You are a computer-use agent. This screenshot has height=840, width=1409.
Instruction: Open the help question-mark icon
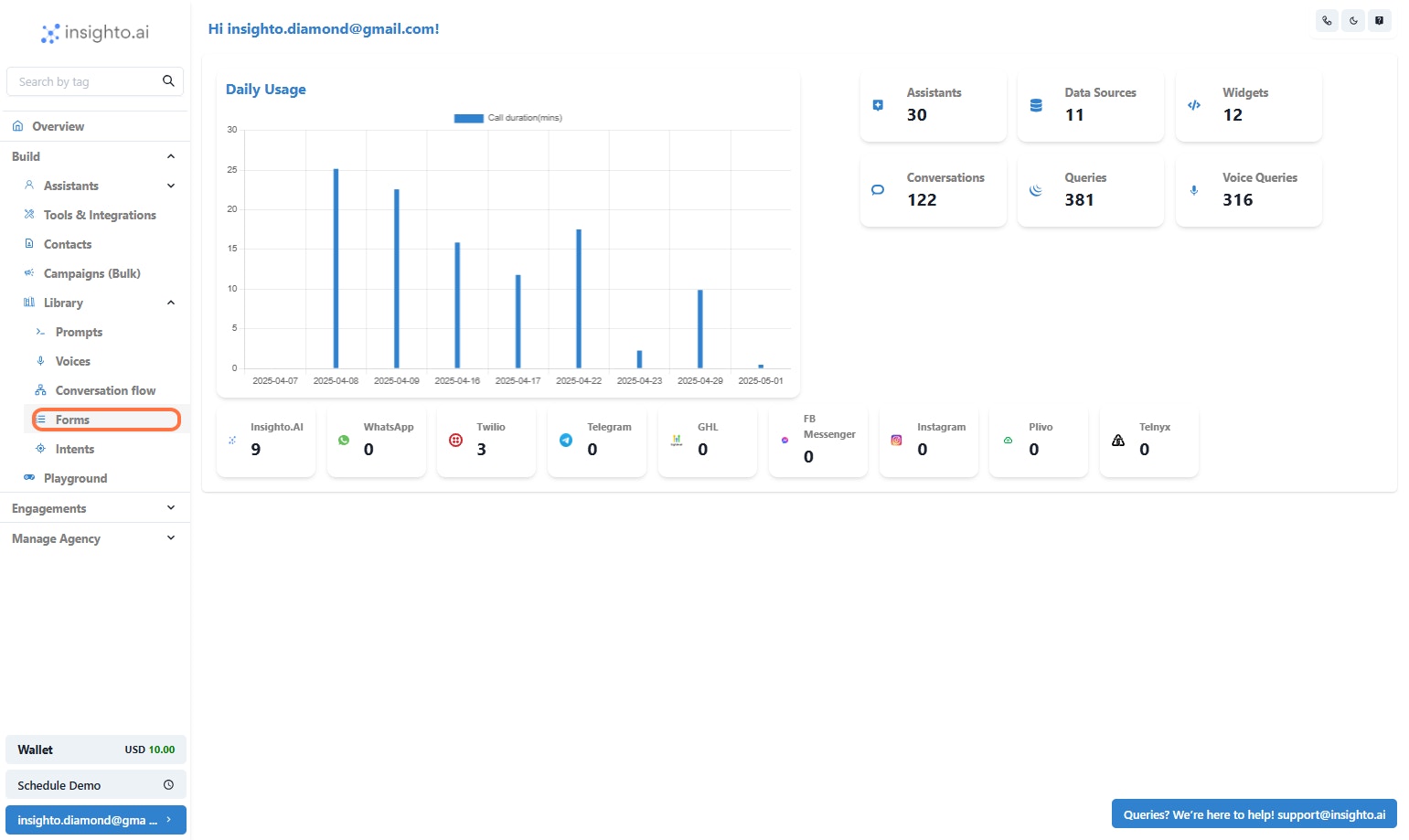point(1380,20)
